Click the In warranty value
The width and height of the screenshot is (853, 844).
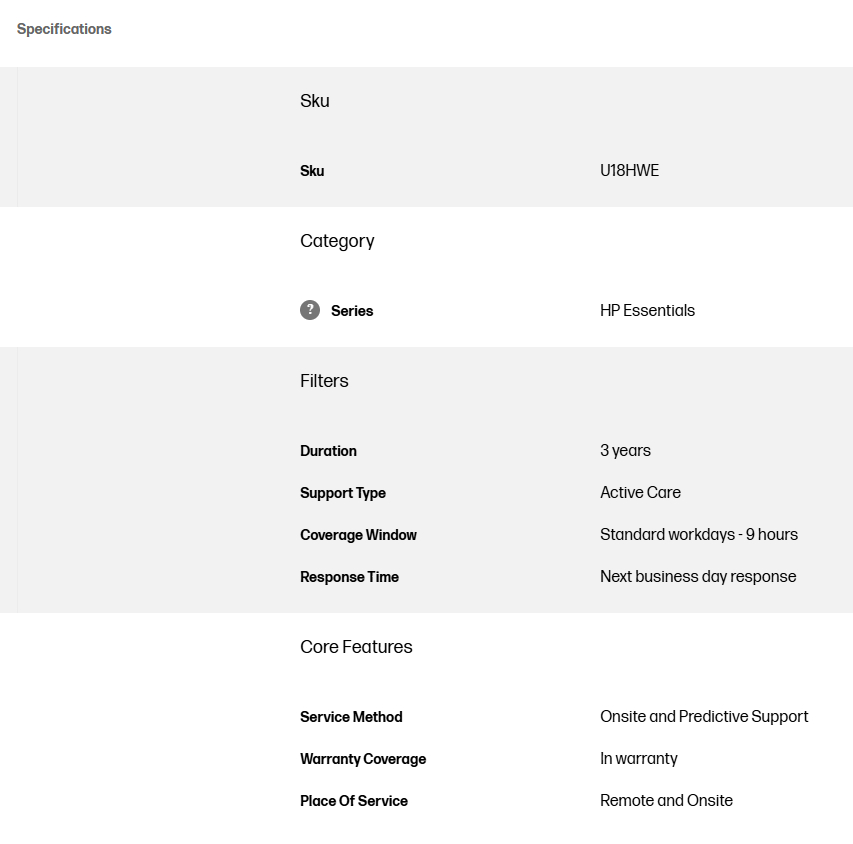click(x=639, y=759)
